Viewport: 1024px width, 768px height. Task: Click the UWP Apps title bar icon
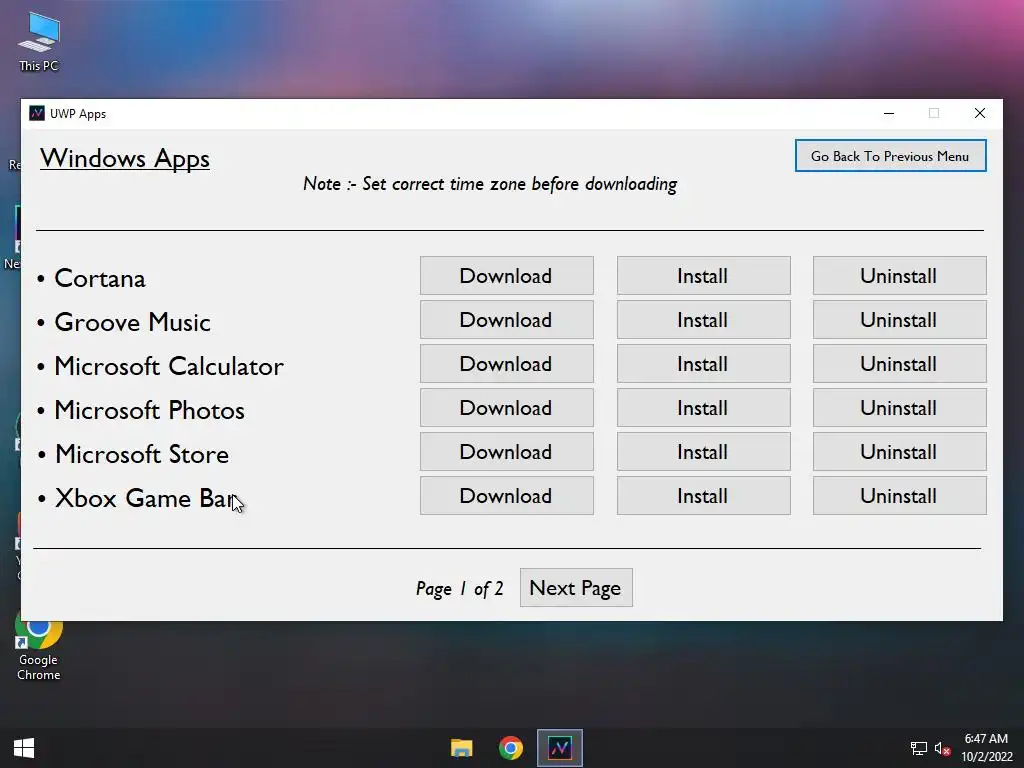click(x=37, y=113)
